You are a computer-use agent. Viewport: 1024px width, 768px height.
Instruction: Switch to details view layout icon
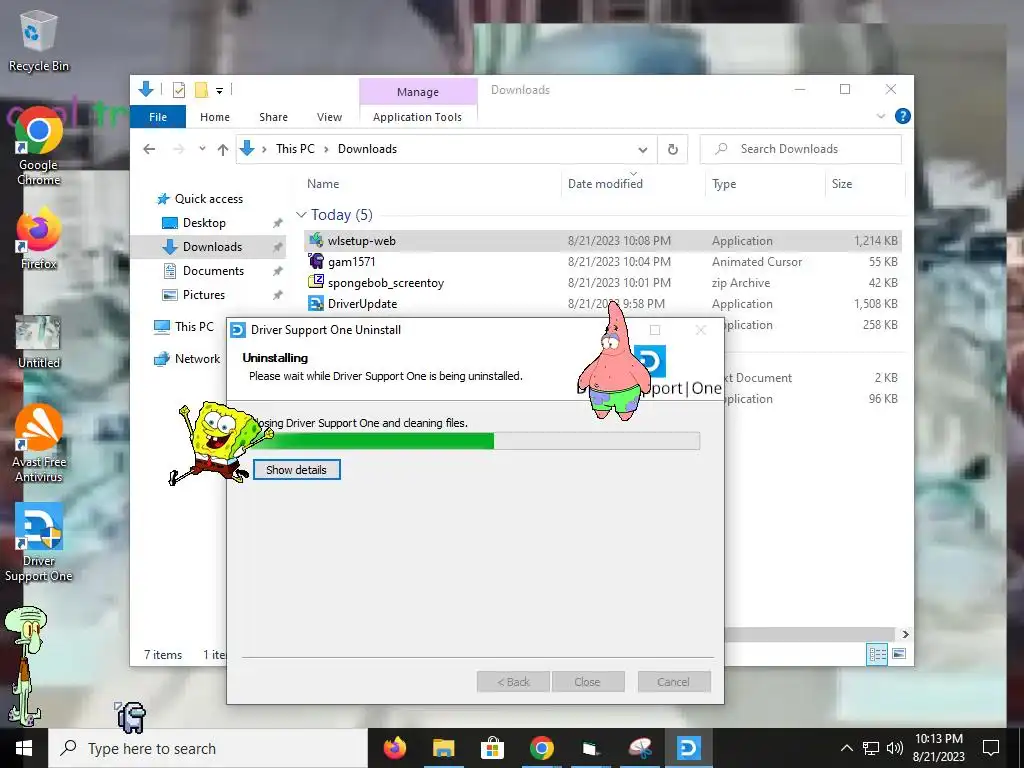pos(877,654)
